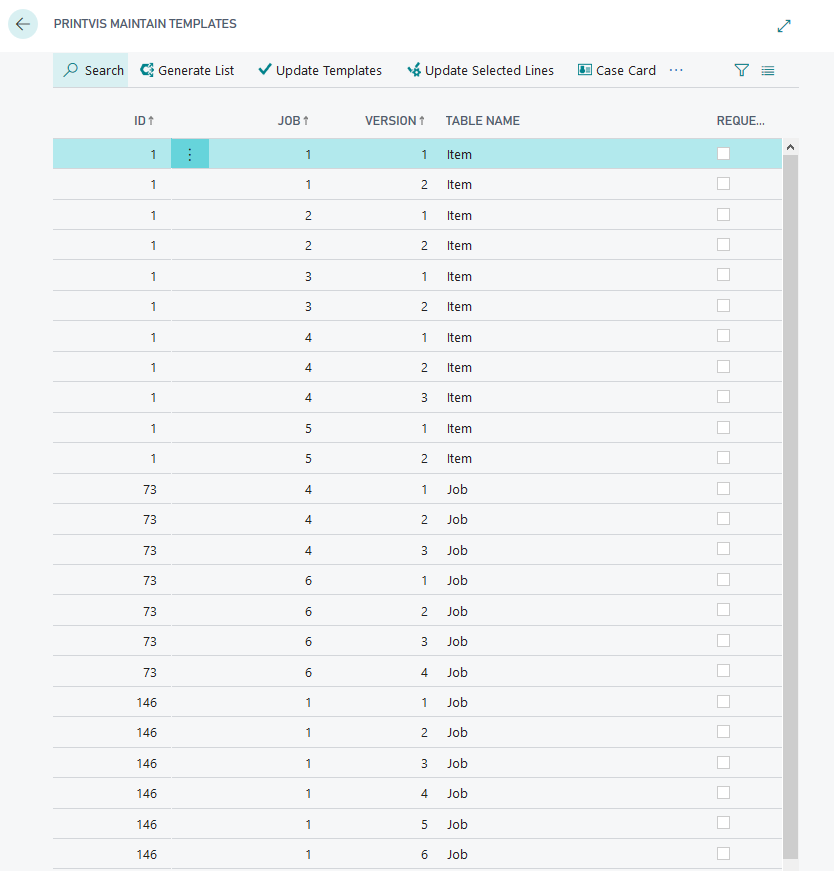This screenshot has height=871, width=834.
Task: Tick checkbox for ID 73 Job 4 Version 1
Action: (723, 489)
